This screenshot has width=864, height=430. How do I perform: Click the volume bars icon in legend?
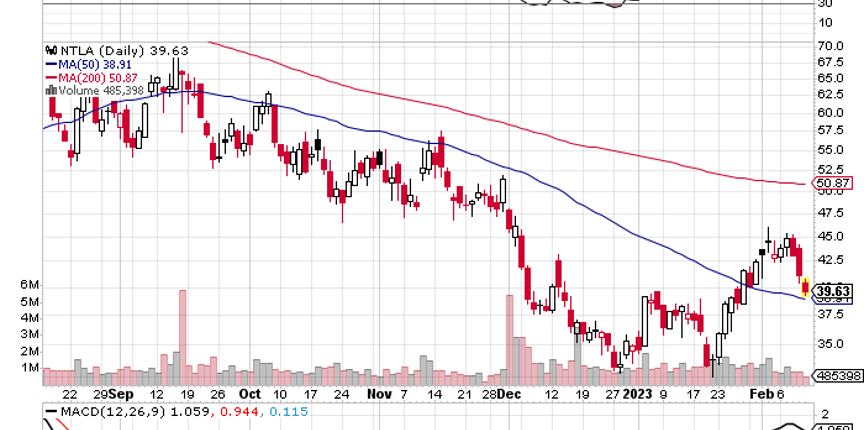click(50, 88)
